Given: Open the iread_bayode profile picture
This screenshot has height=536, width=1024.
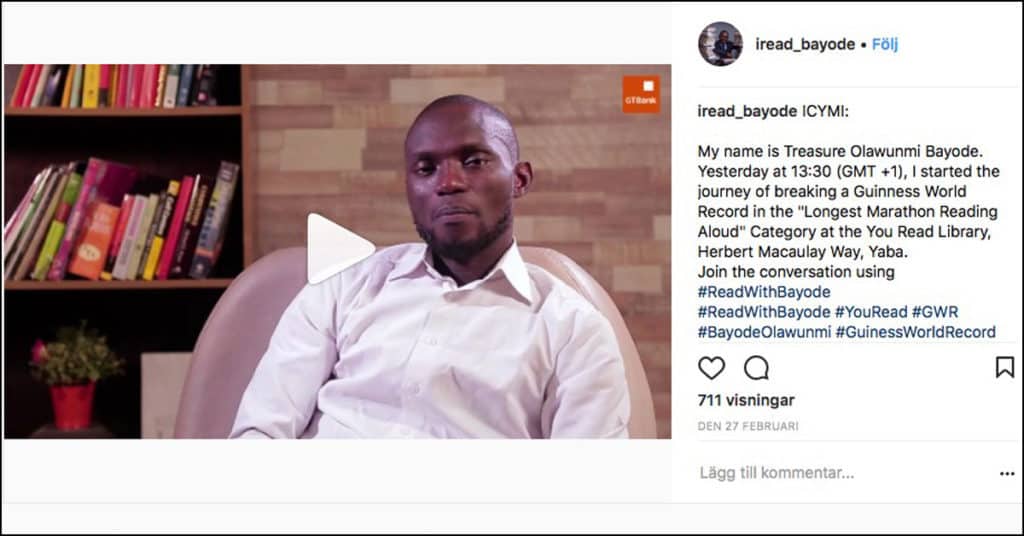Looking at the screenshot, I should coord(720,44).
